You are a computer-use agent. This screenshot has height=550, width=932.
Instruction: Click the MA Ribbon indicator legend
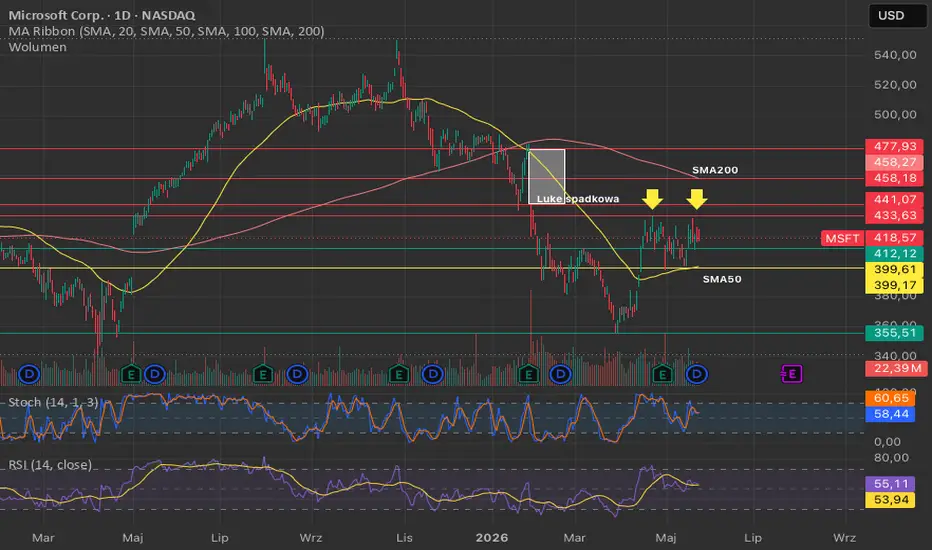click(166, 32)
